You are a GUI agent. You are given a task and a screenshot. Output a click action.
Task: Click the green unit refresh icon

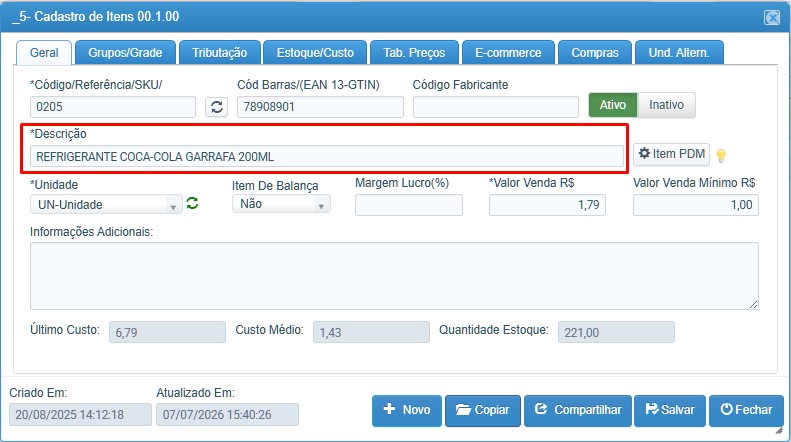click(x=192, y=203)
